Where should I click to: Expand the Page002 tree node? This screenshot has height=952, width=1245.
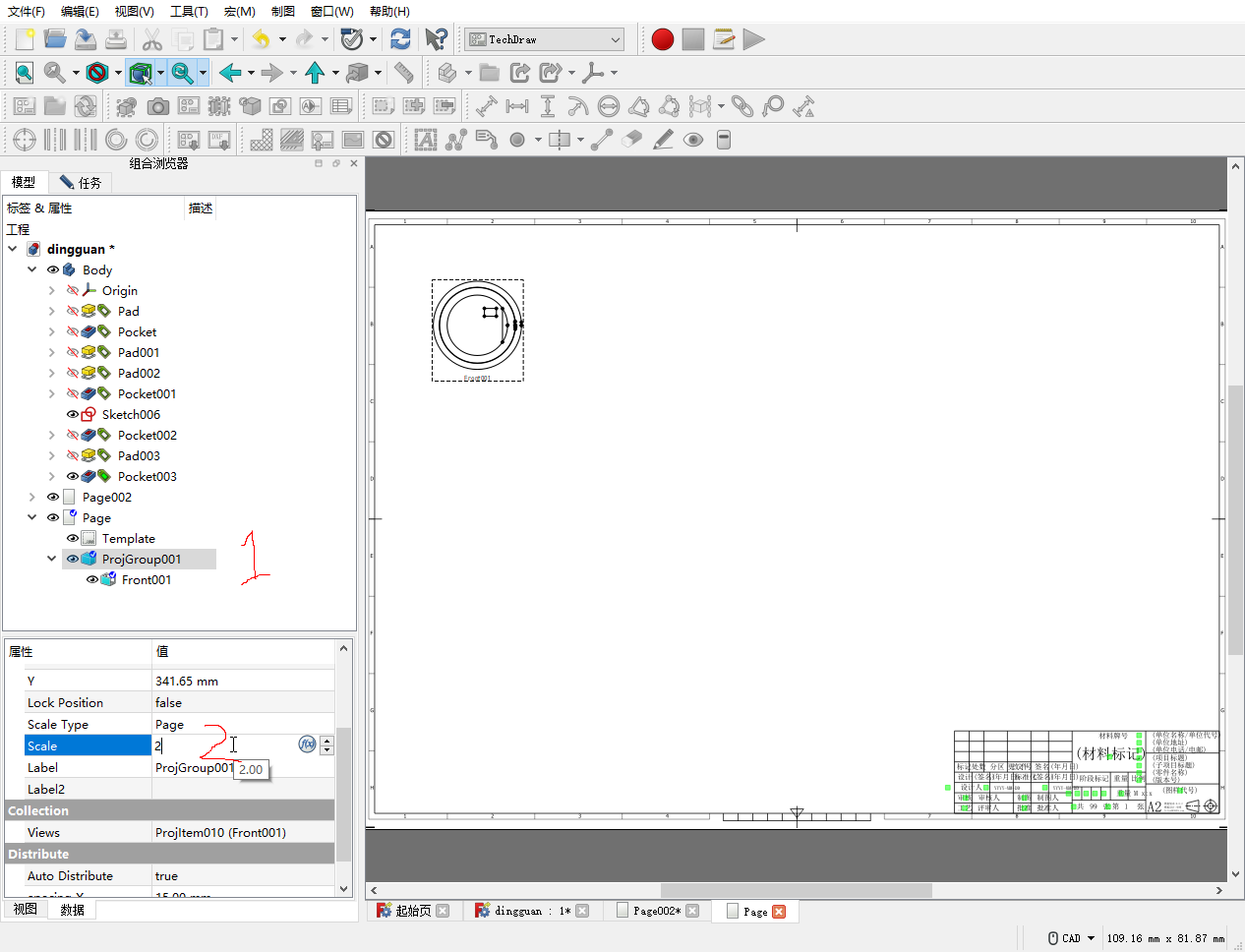coord(31,497)
